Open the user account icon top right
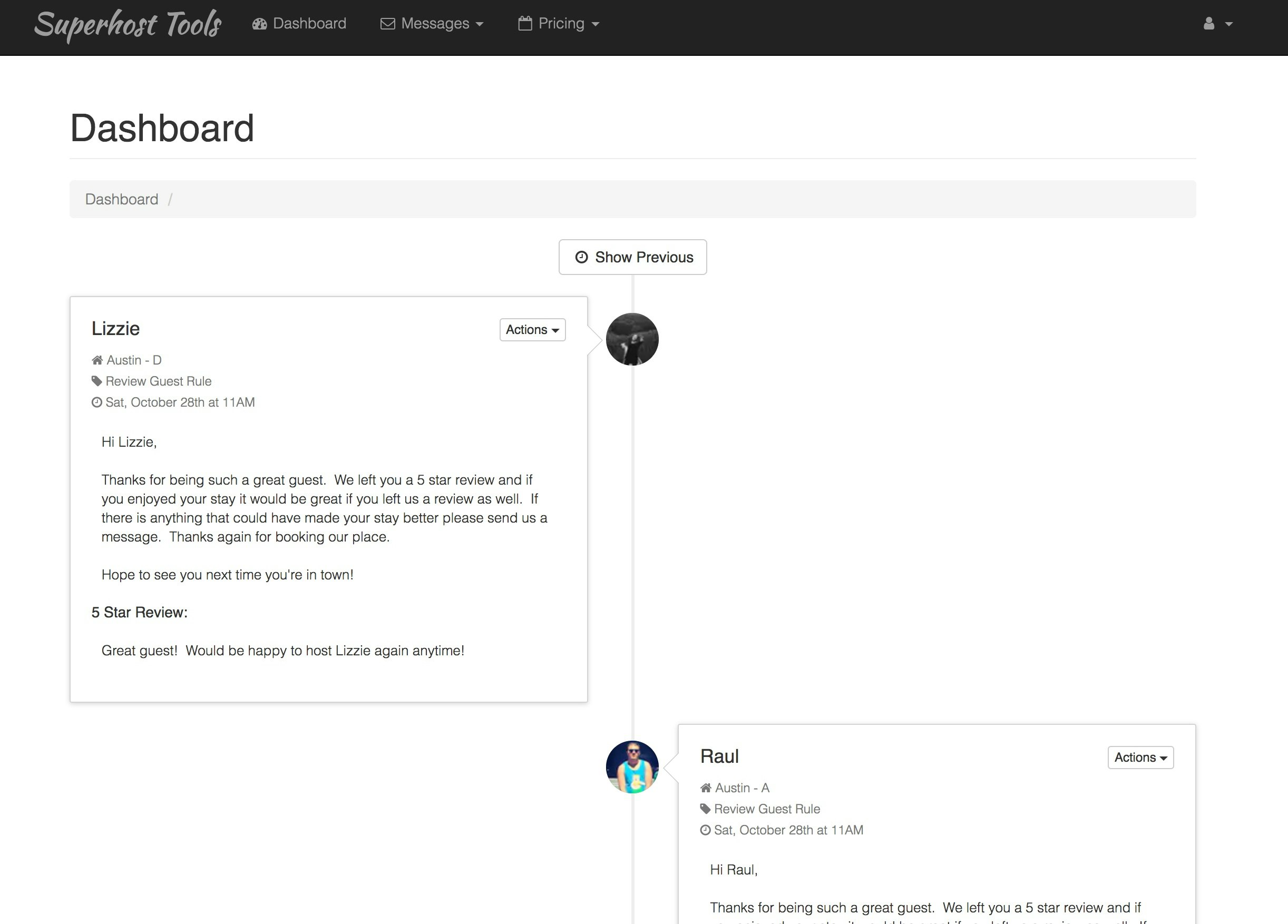Viewport: 1288px width, 924px height. (x=1209, y=23)
